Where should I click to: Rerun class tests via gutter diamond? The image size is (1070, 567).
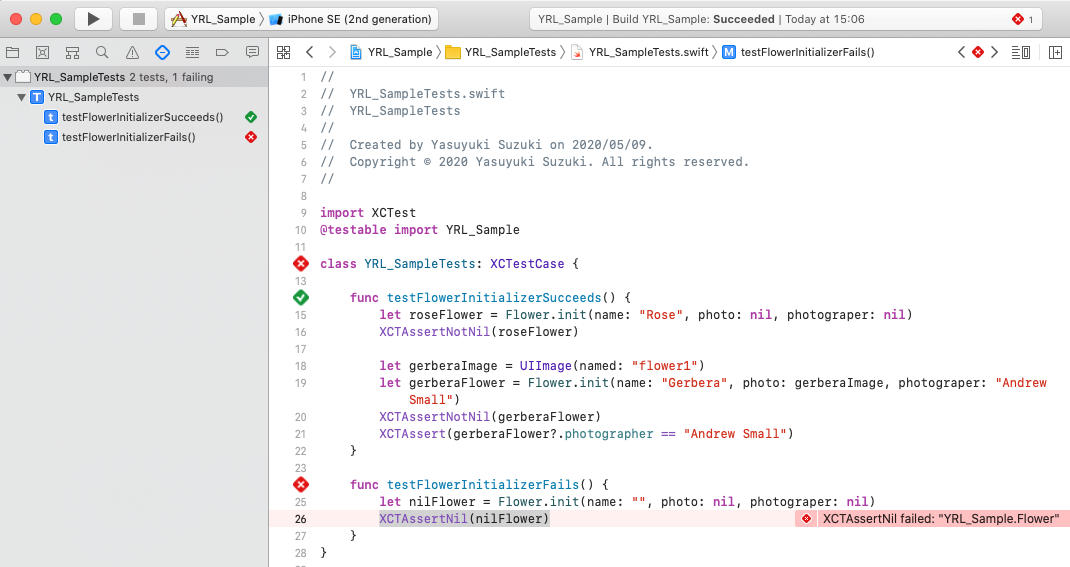point(301,264)
